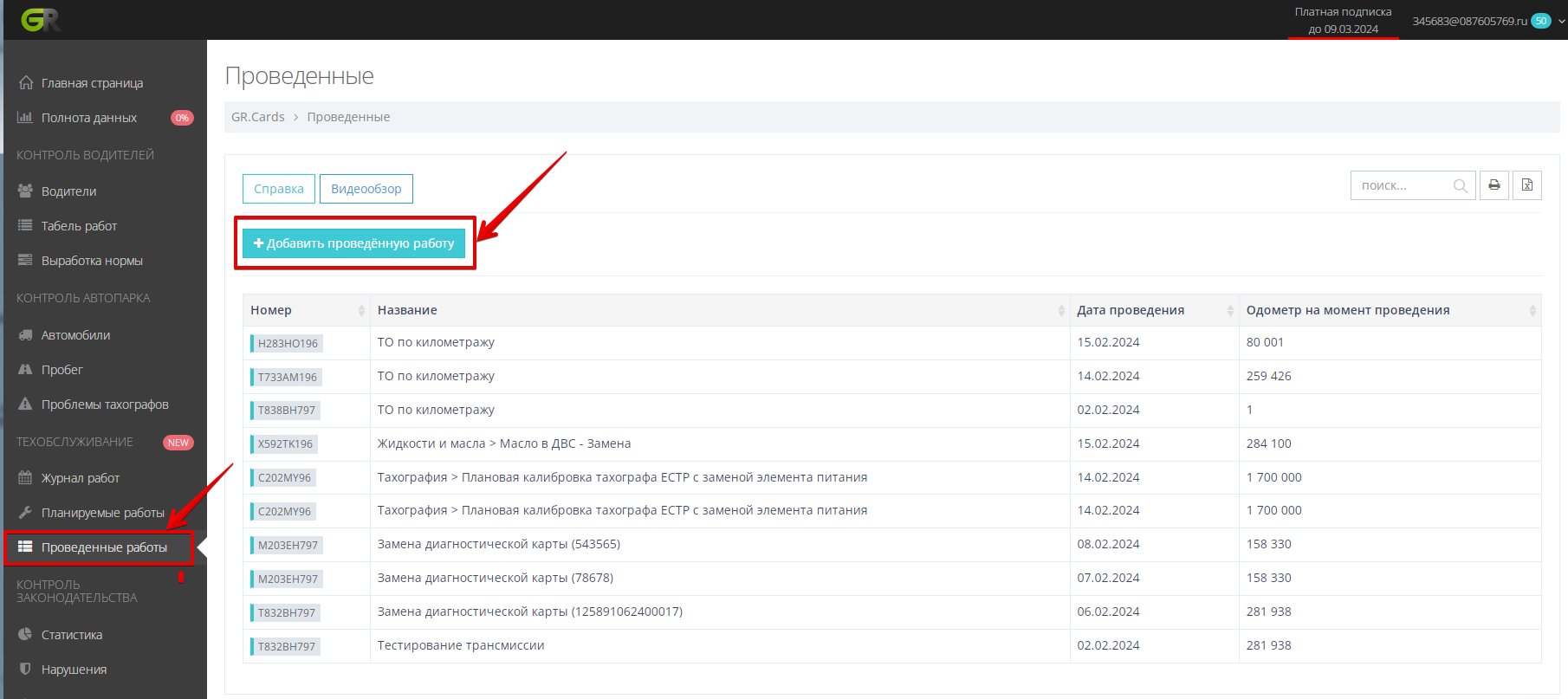Select Проведенные работы menu item

click(104, 547)
